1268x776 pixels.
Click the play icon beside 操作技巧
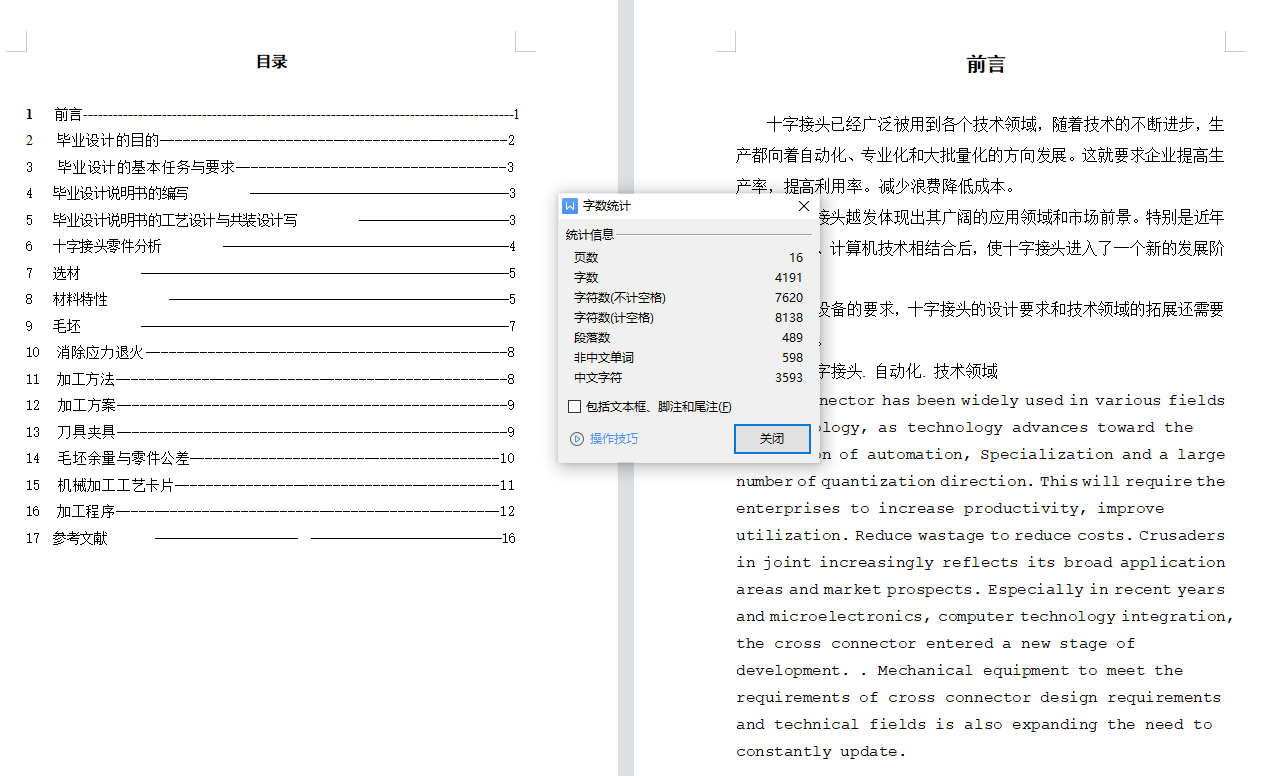576,439
